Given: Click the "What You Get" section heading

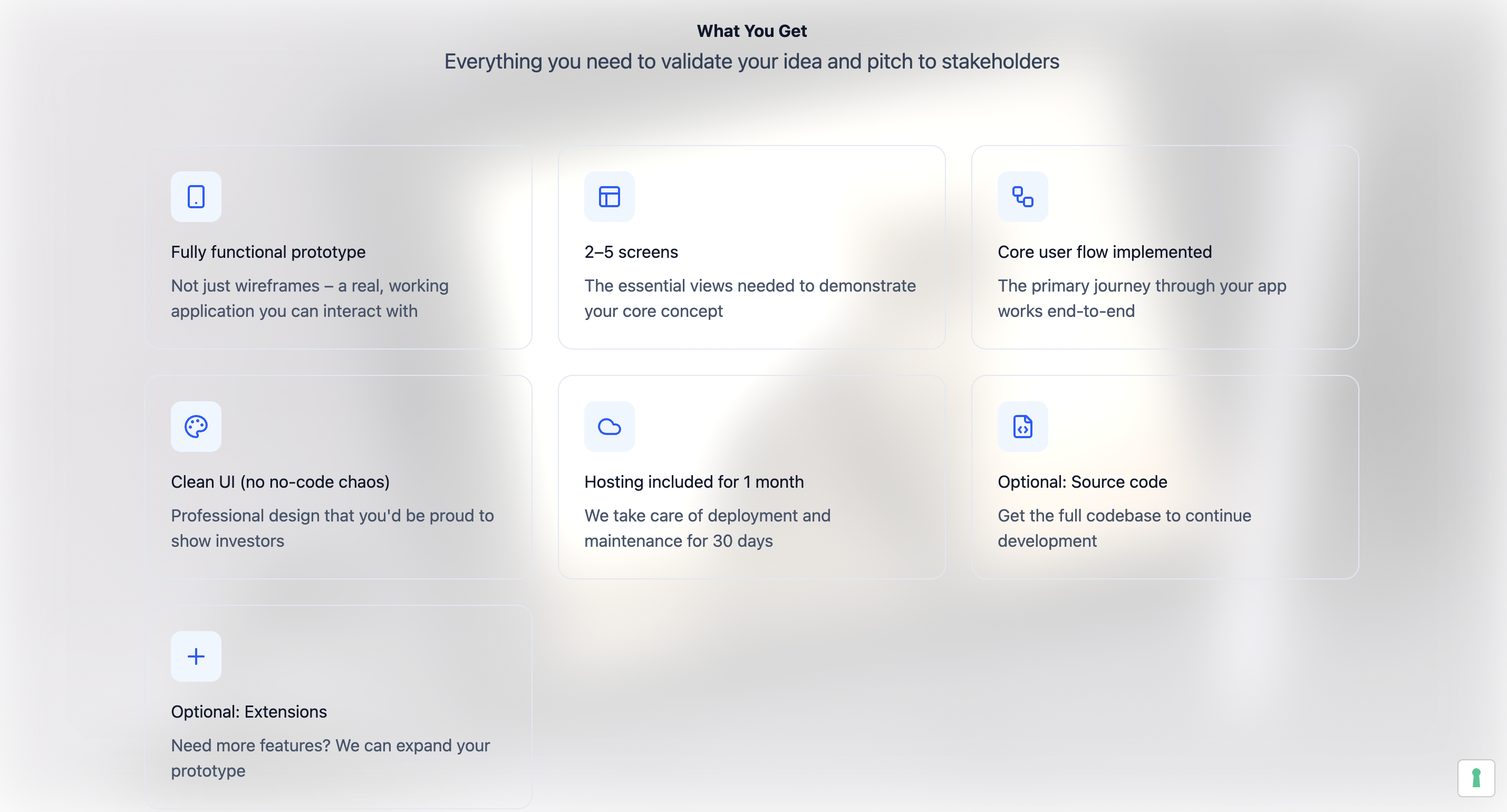Looking at the screenshot, I should click(751, 31).
